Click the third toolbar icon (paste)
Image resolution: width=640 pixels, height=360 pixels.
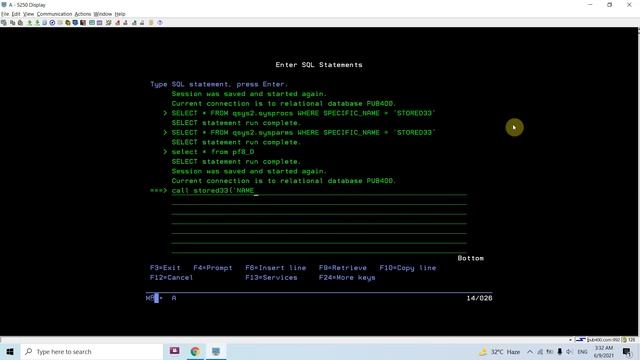coord(20,23)
